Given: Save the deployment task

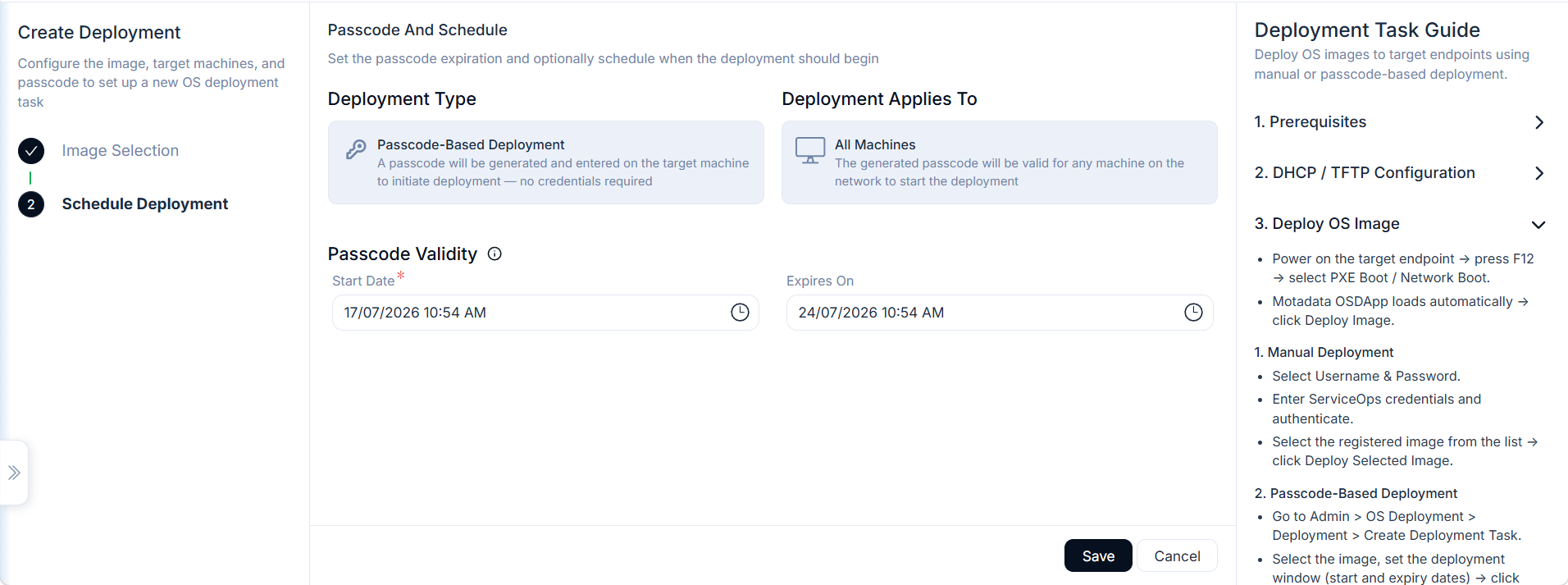Looking at the screenshot, I should coord(1098,555).
